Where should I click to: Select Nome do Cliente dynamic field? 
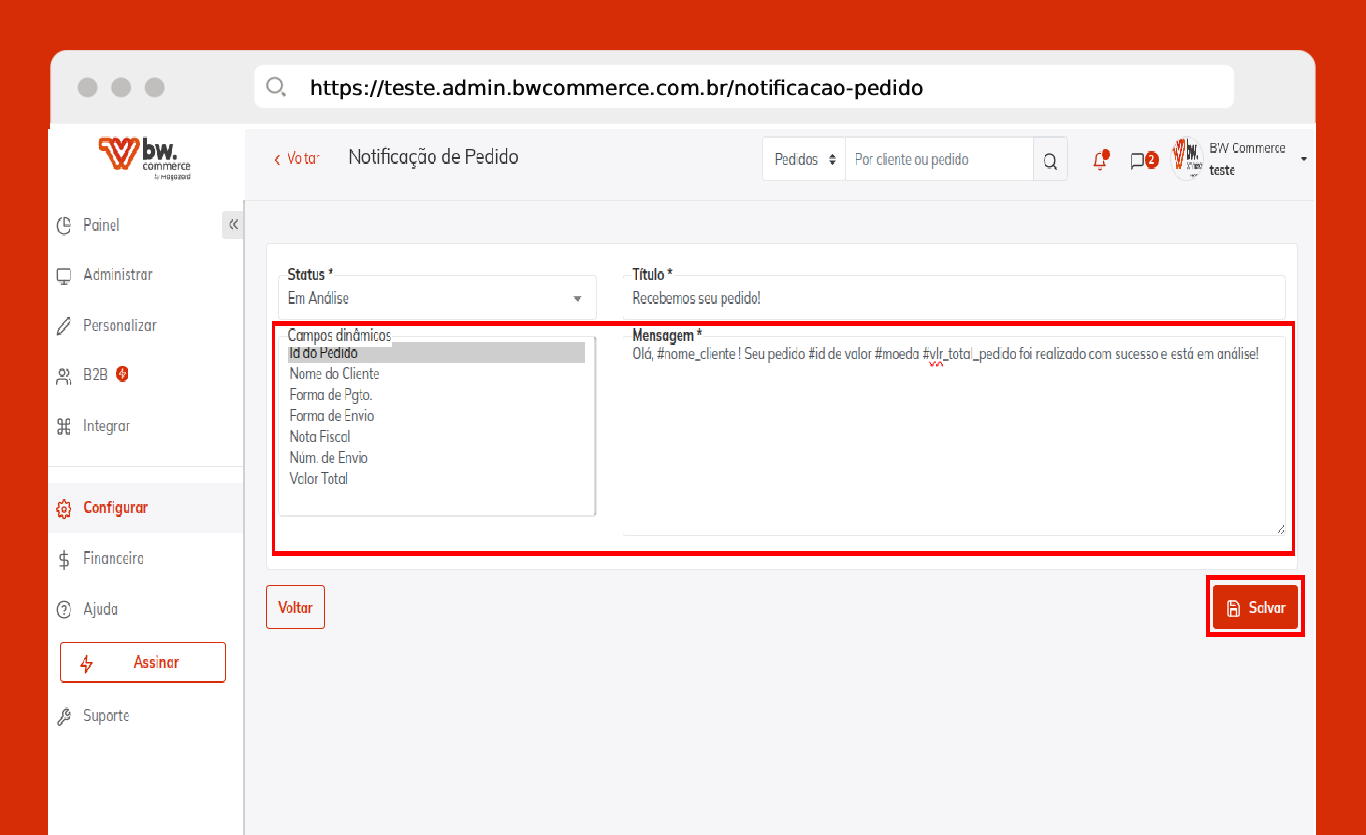334,374
